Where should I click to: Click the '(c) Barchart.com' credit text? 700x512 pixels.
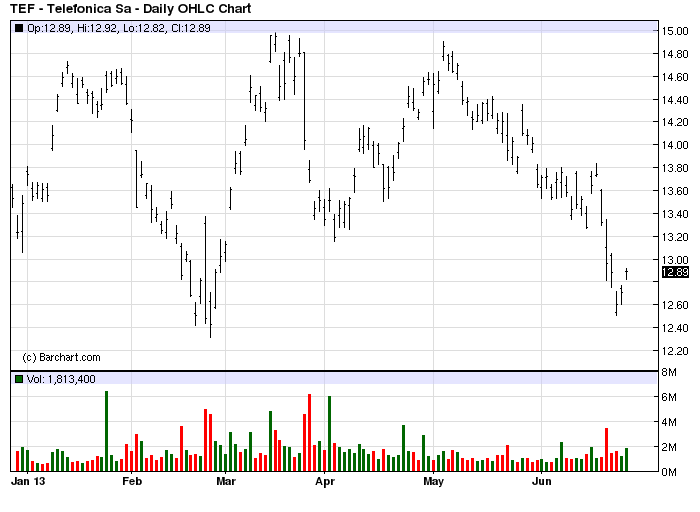61,358
